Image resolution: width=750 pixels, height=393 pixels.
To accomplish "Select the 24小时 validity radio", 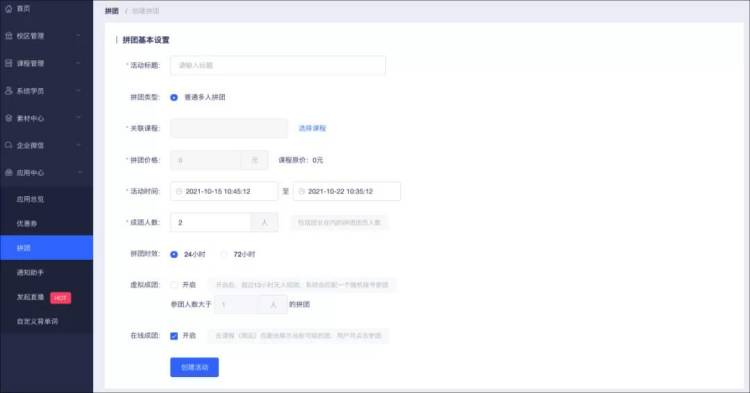I will click(x=174, y=254).
